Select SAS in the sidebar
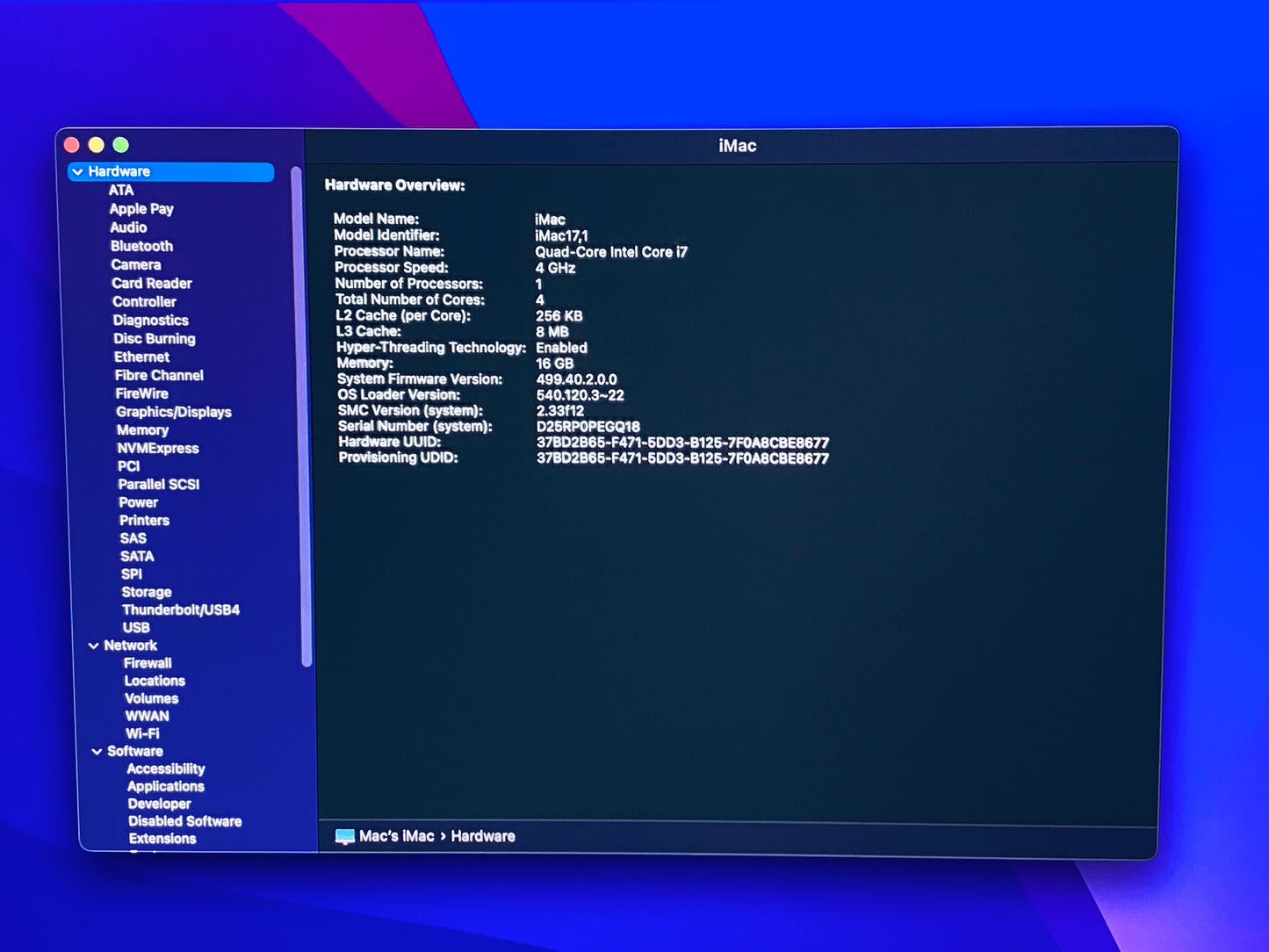Viewport: 1269px width, 952px height. pos(133,538)
